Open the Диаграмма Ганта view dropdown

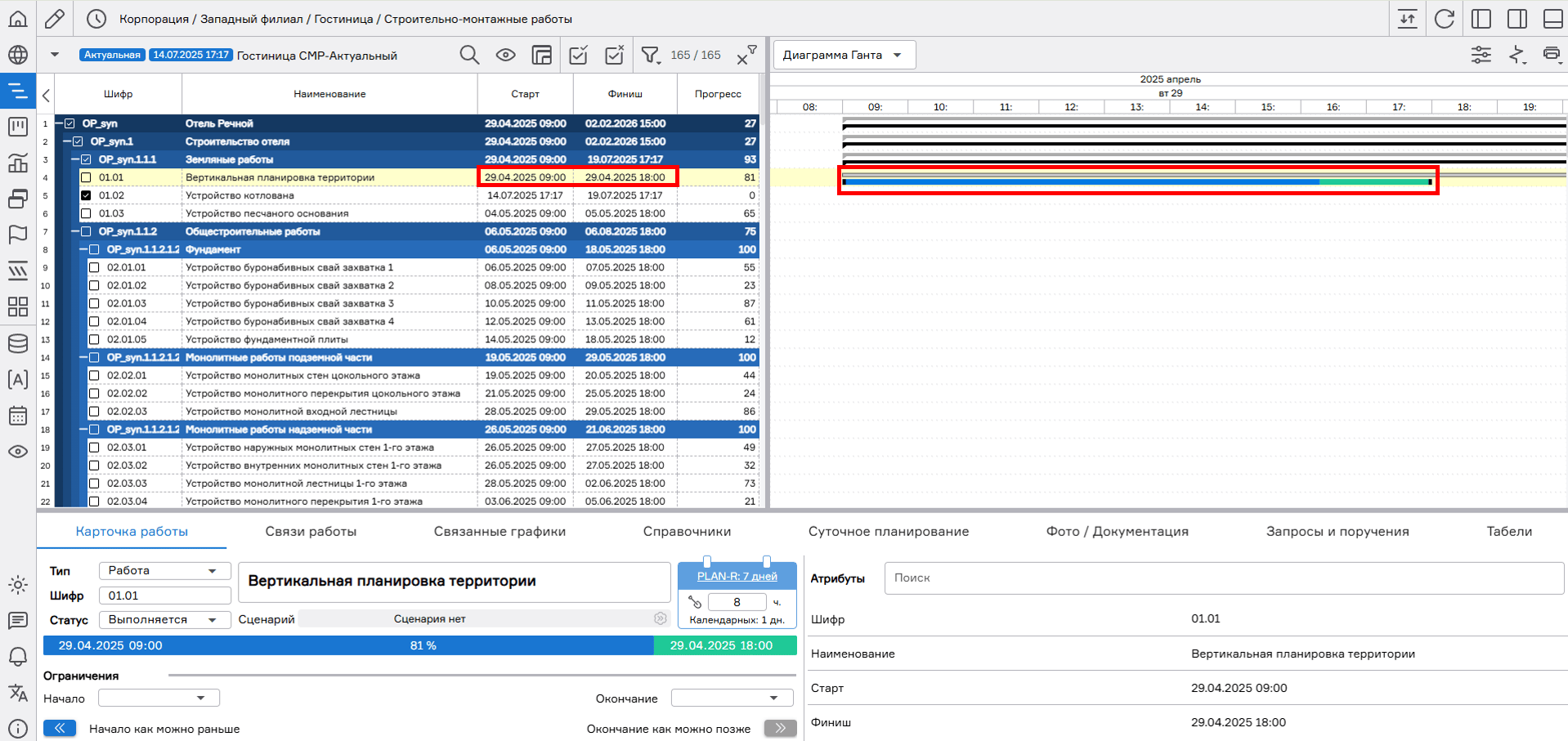click(844, 55)
